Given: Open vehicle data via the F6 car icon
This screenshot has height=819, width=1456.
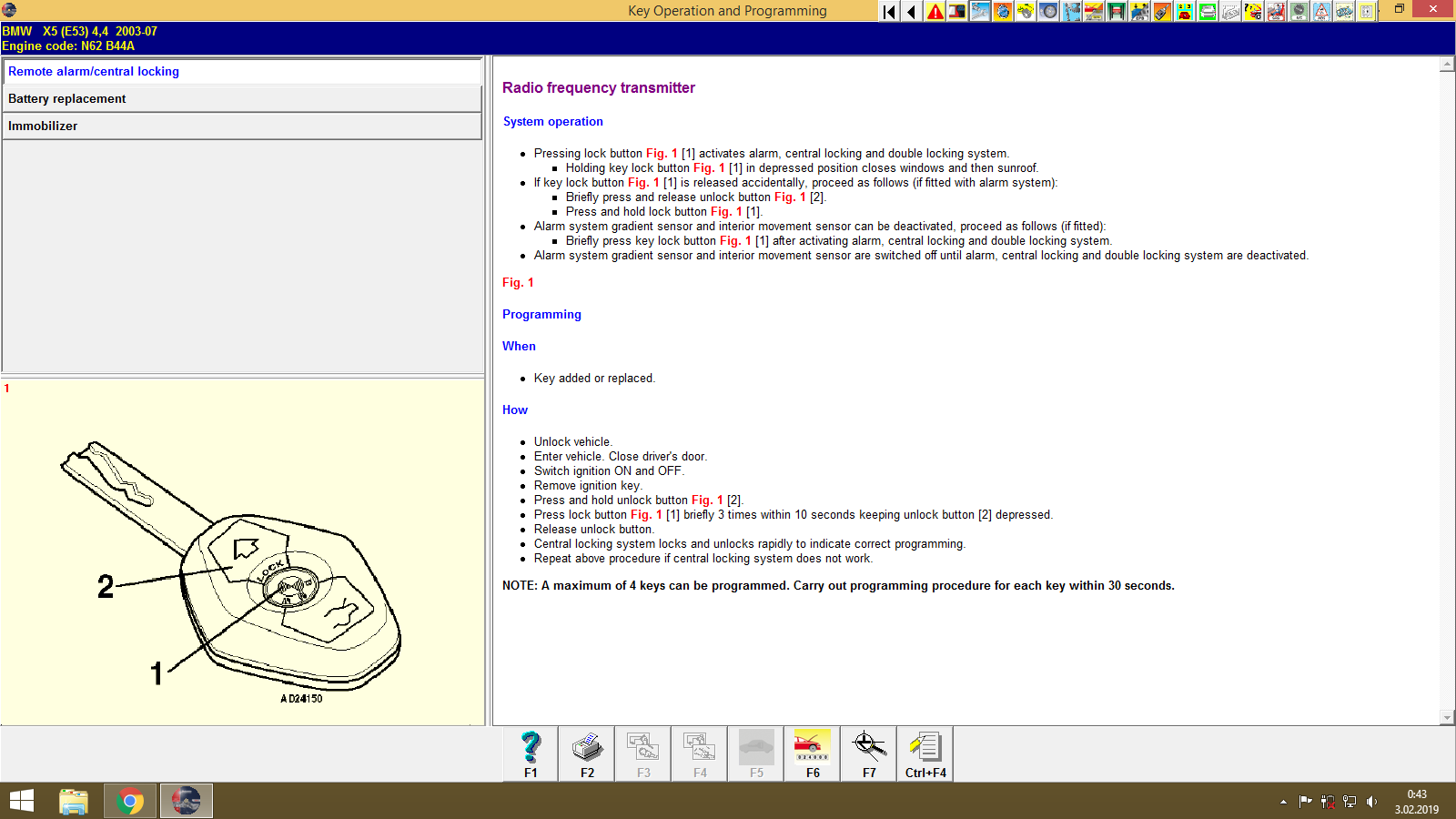Looking at the screenshot, I should (x=811, y=753).
